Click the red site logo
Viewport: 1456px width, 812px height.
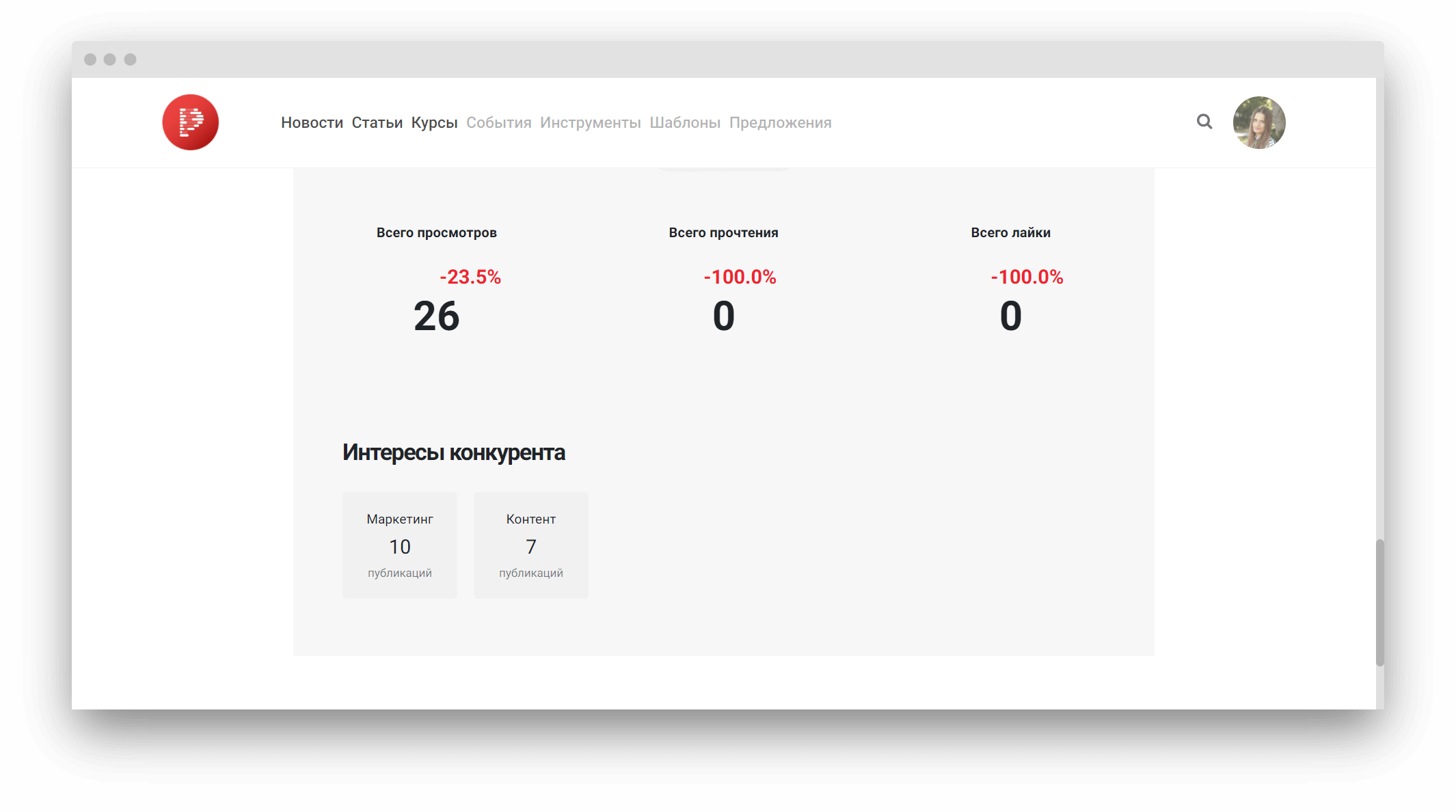coord(191,122)
